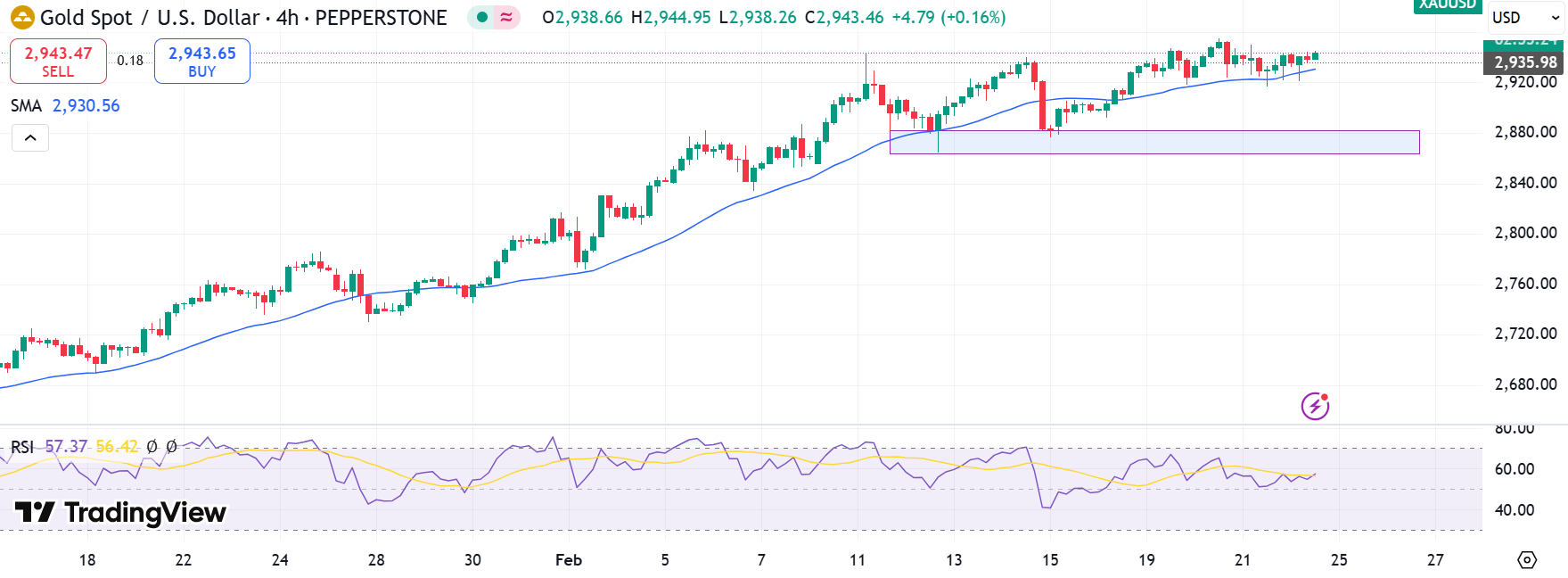Collapse the indicator legend with chevron arrow

30,137
